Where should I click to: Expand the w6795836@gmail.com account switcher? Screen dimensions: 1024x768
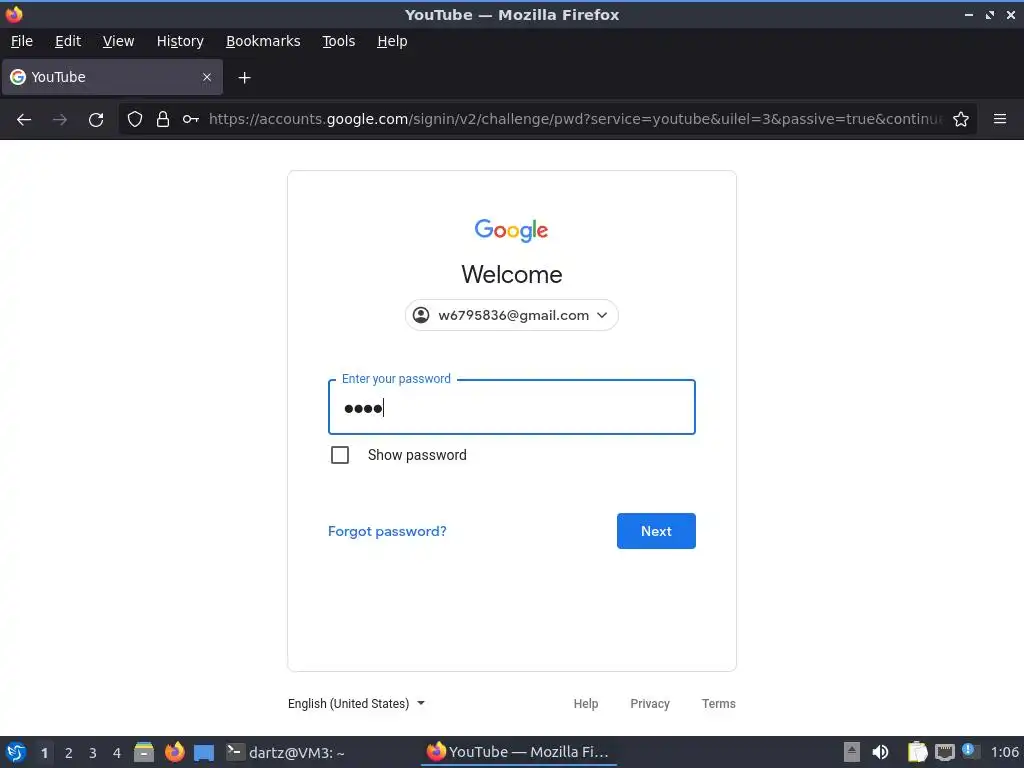tap(511, 315)
